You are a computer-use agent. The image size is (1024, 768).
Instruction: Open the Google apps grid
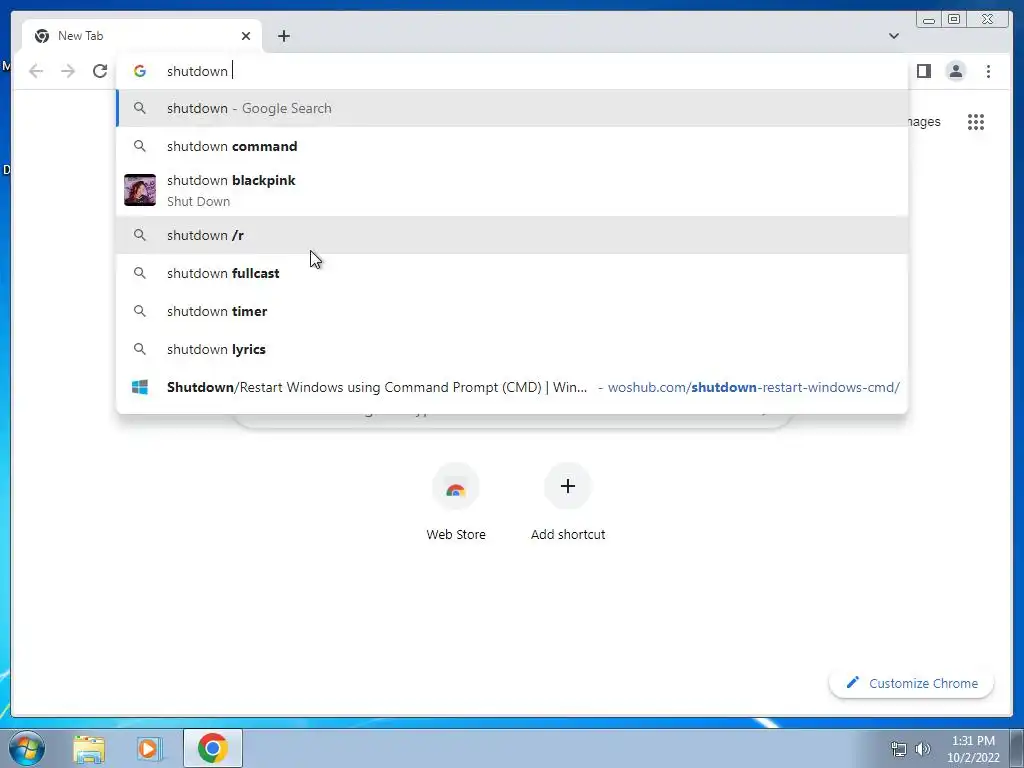[x=976, y=122]
